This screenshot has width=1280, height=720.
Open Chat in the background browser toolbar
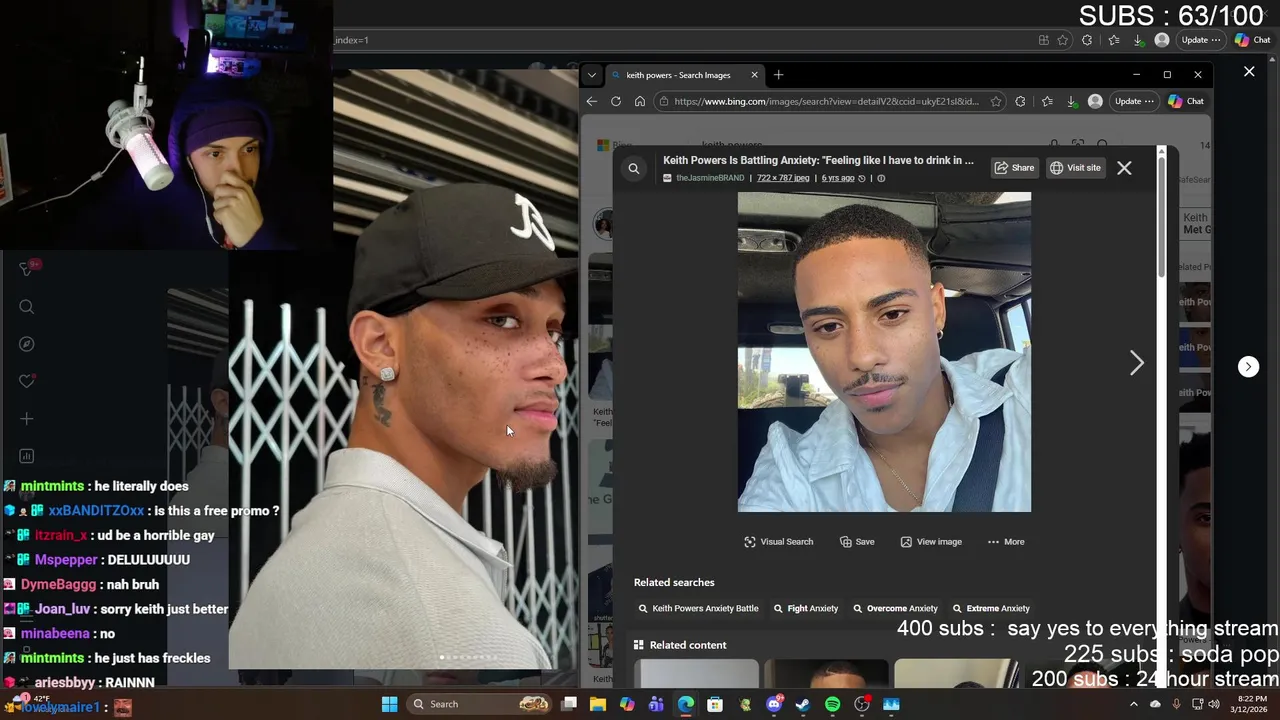(1253, 40)
